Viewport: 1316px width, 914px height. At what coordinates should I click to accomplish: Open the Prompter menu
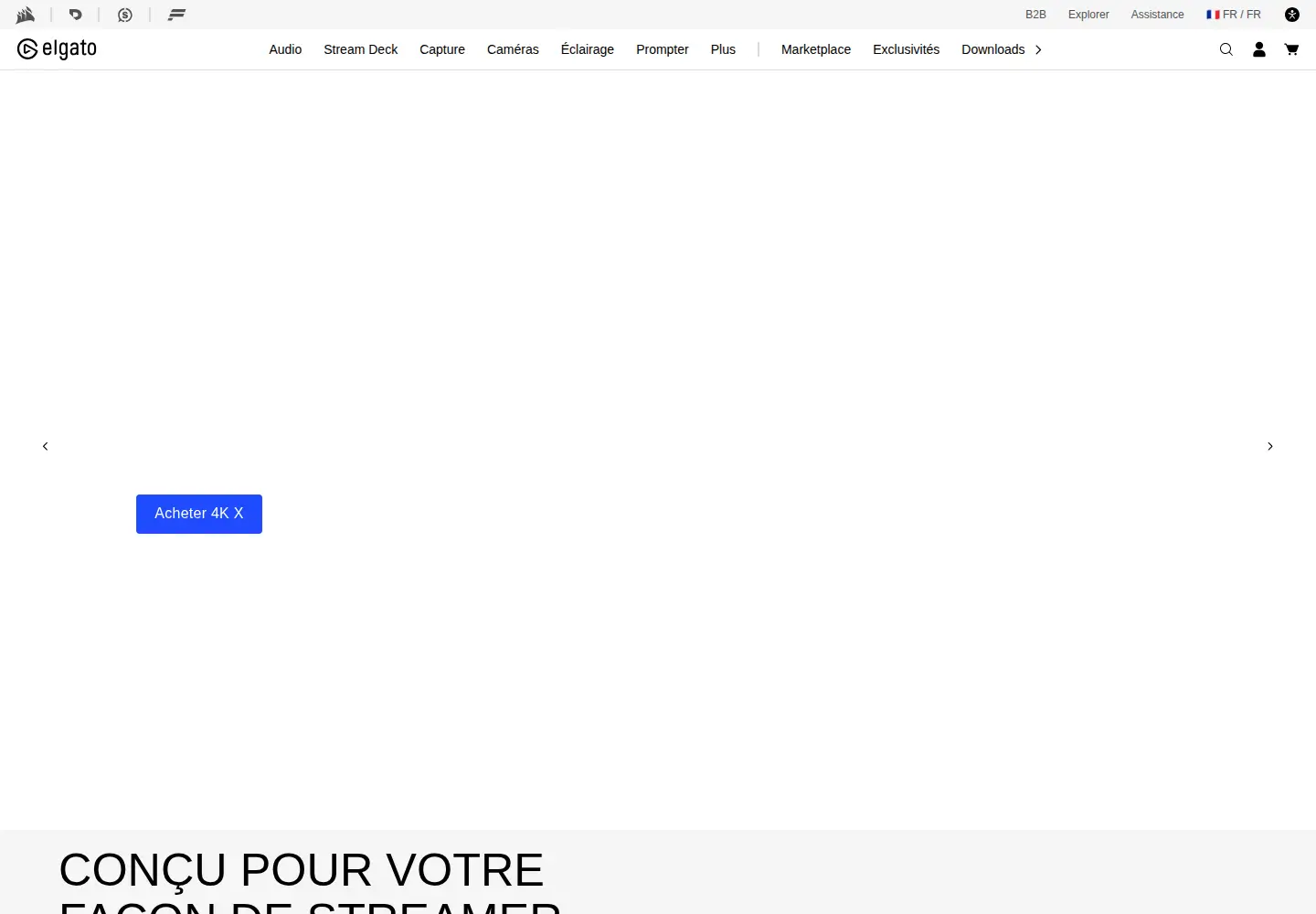coord(663,49)
